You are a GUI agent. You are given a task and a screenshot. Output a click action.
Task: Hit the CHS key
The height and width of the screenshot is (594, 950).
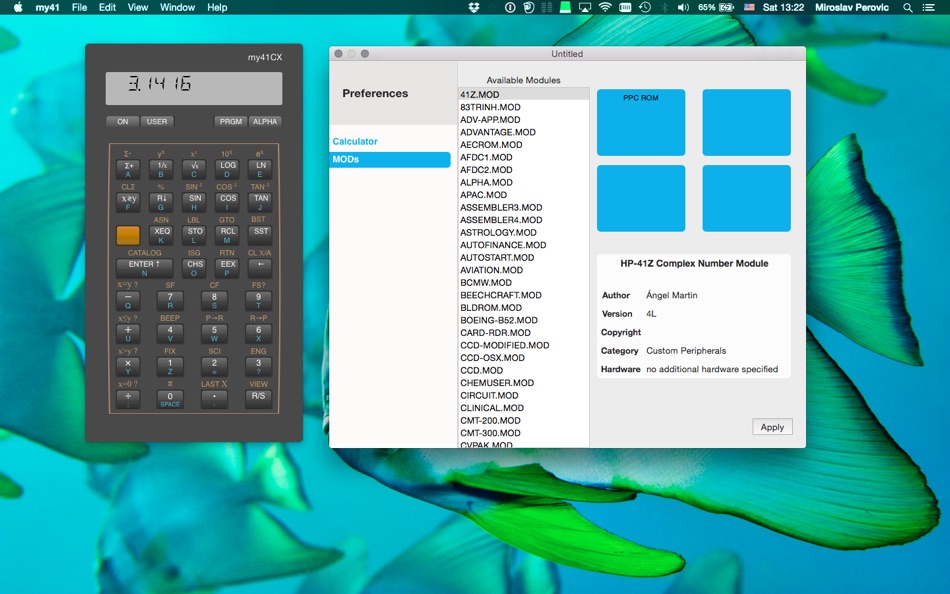point(194,268)
